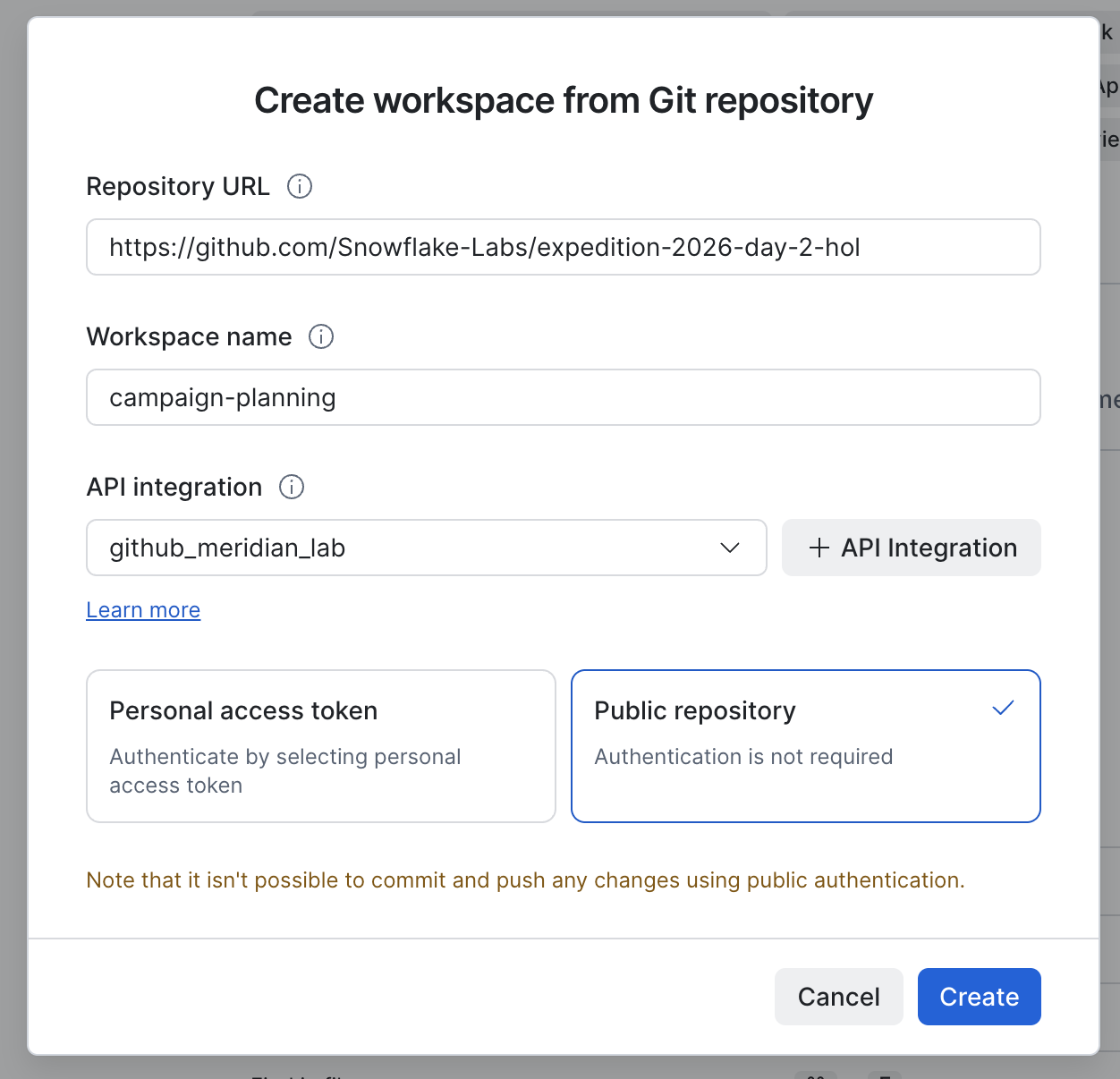This screenshot has width=1120, height=1079.
Task: Click the Create button
Action: (980, 997)
